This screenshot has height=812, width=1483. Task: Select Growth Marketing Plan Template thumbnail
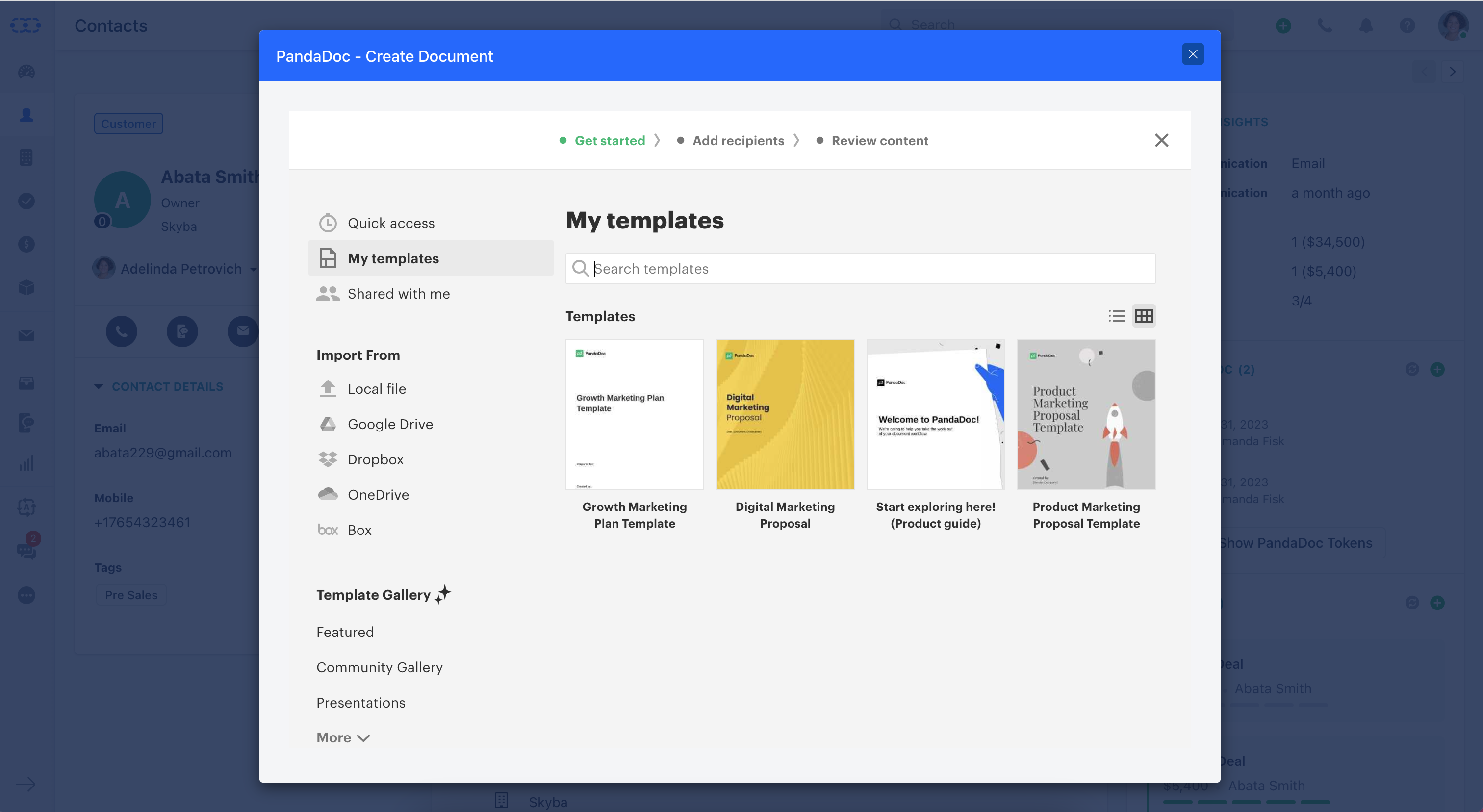point(635,415)
